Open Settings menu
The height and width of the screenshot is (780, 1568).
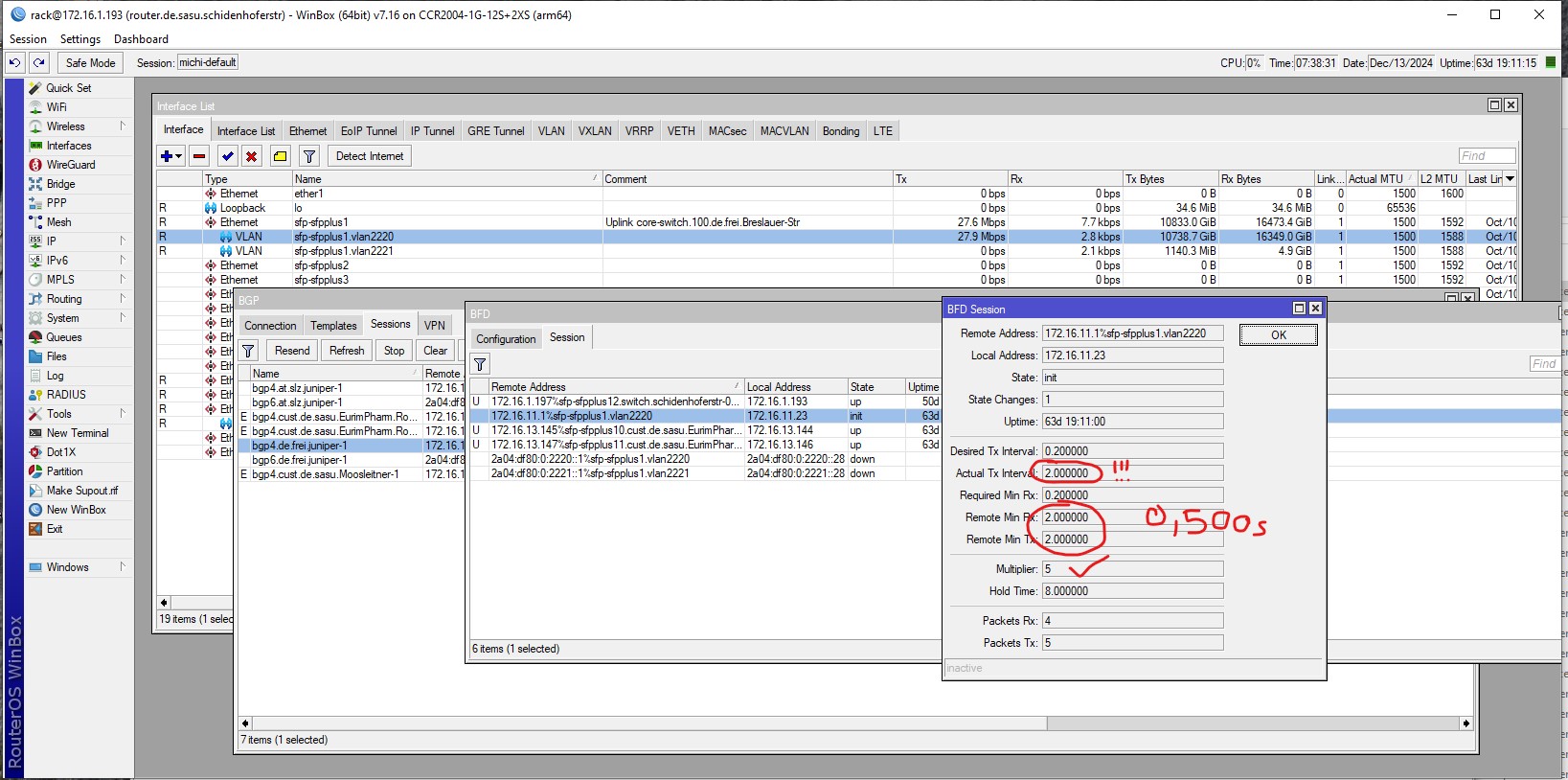(80, 39)
